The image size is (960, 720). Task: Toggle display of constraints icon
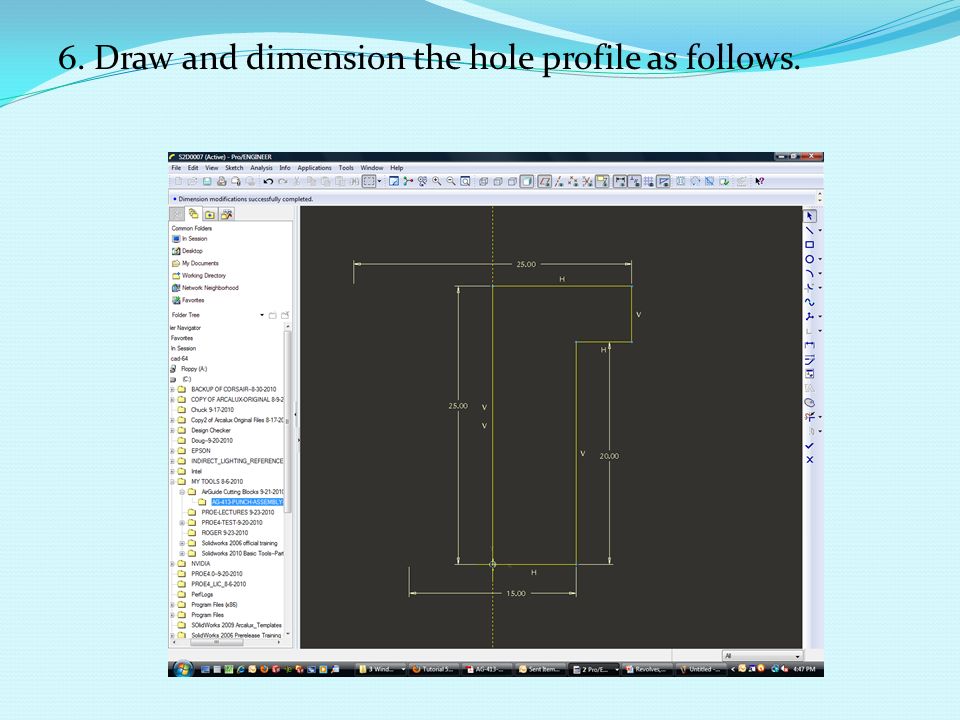coord(634,181)
